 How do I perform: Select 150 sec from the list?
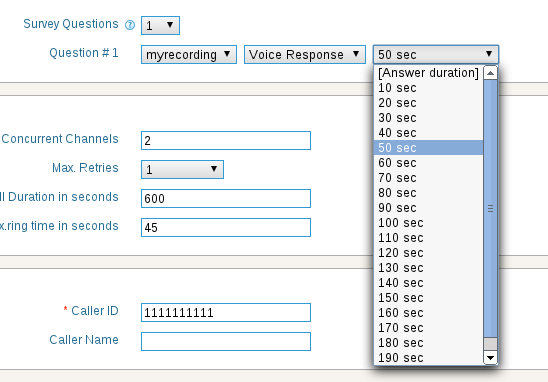(428, 298)
